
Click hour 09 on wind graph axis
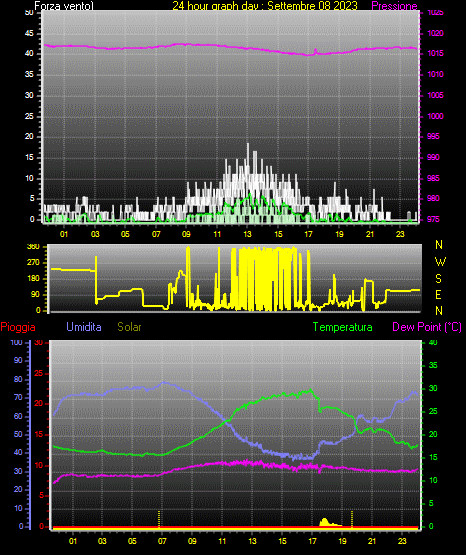coord(186,234)
